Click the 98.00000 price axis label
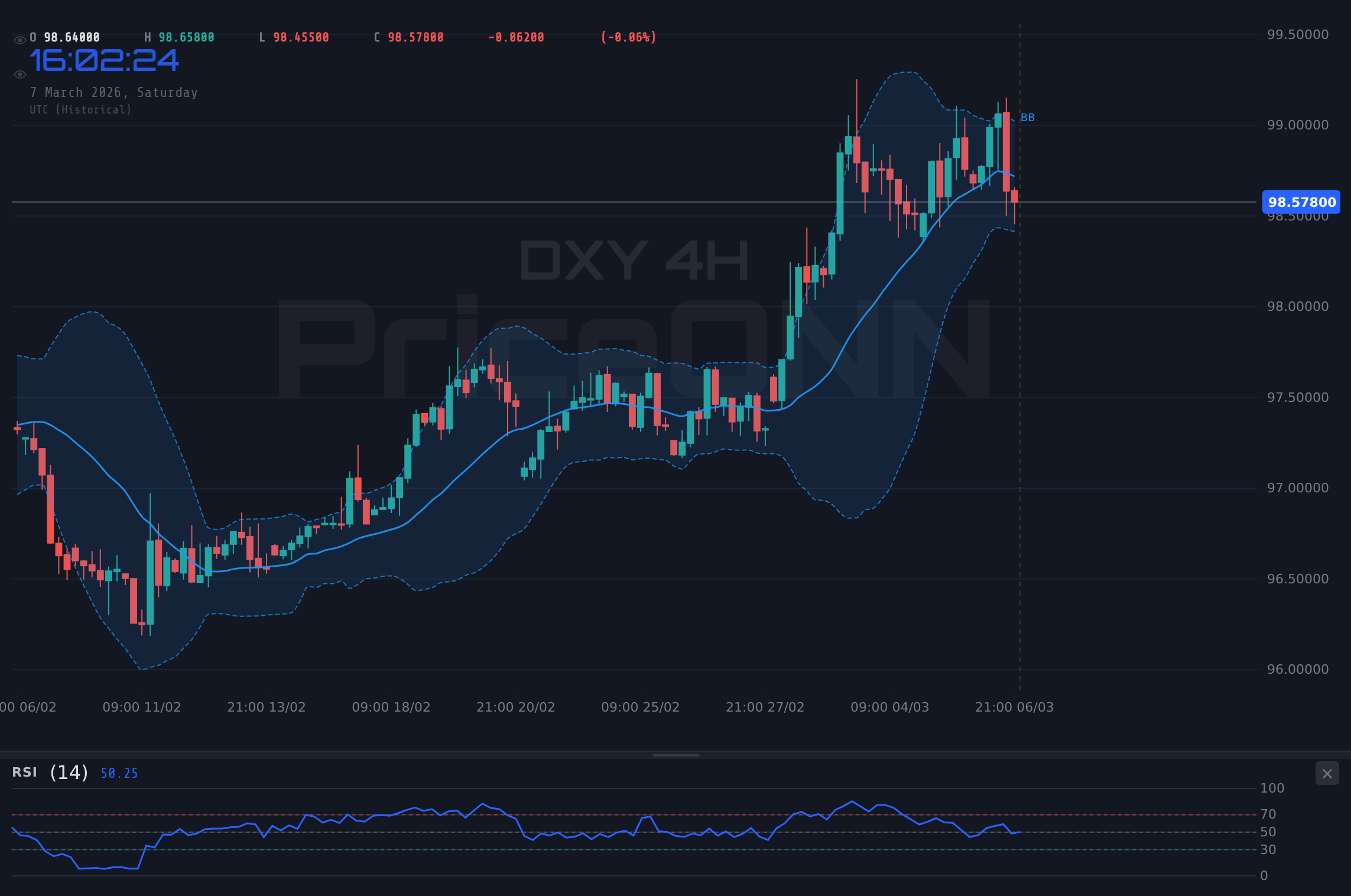Screen dimensions: 1351x896 (x=1298, y=307)
